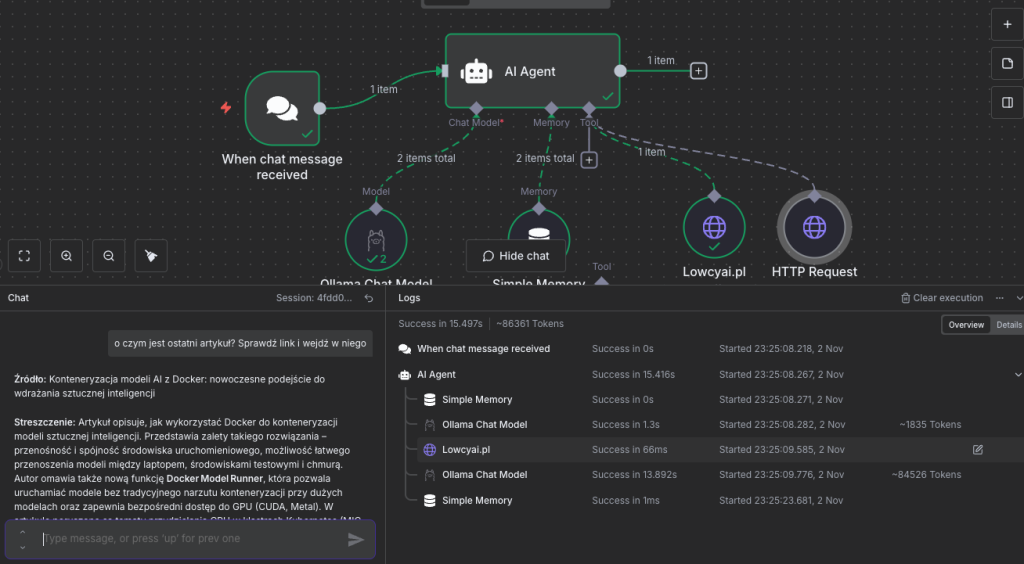This screenshot has width=1024, height=564.
Task: Zoom in on the workflow canvas
Action: pos(67,256)
